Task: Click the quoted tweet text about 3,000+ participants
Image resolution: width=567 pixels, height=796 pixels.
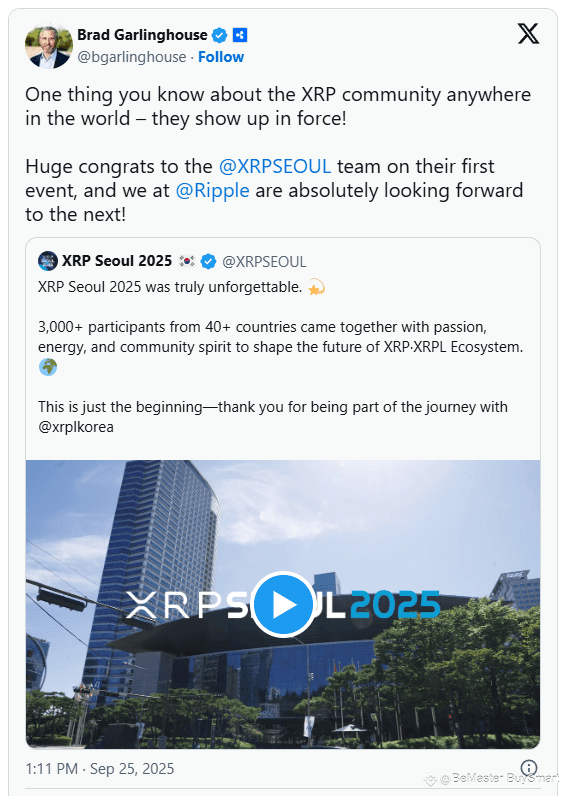Action: pyautogui.click(x=281, y=337)
